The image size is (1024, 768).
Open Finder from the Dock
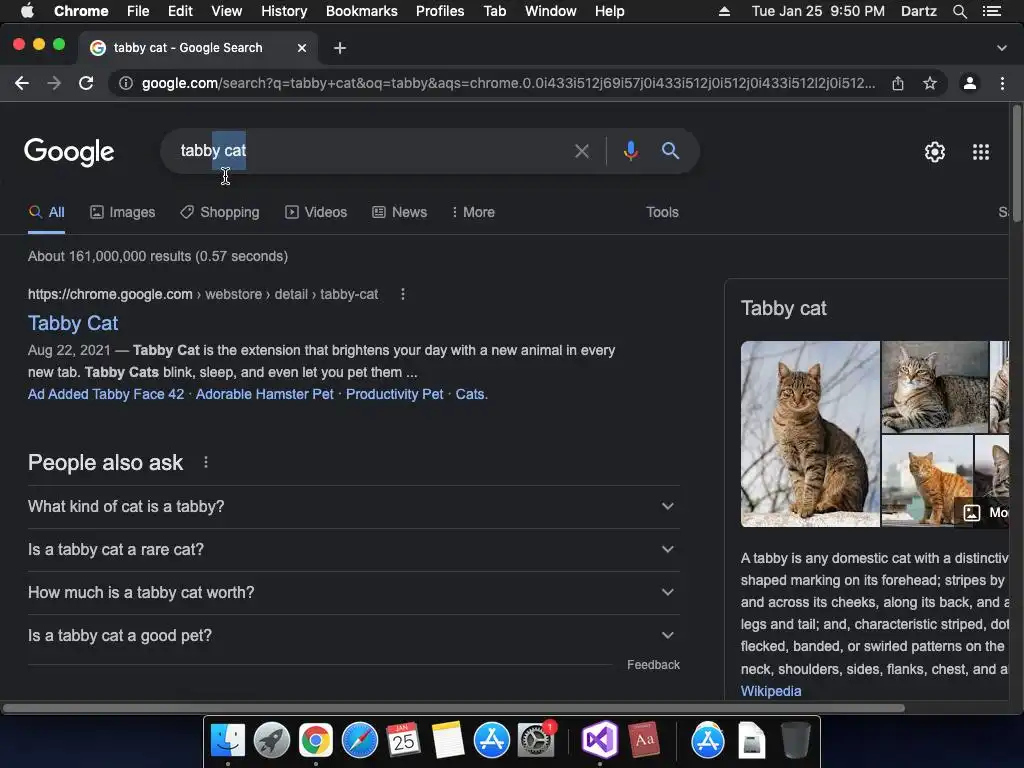[228, 740]
